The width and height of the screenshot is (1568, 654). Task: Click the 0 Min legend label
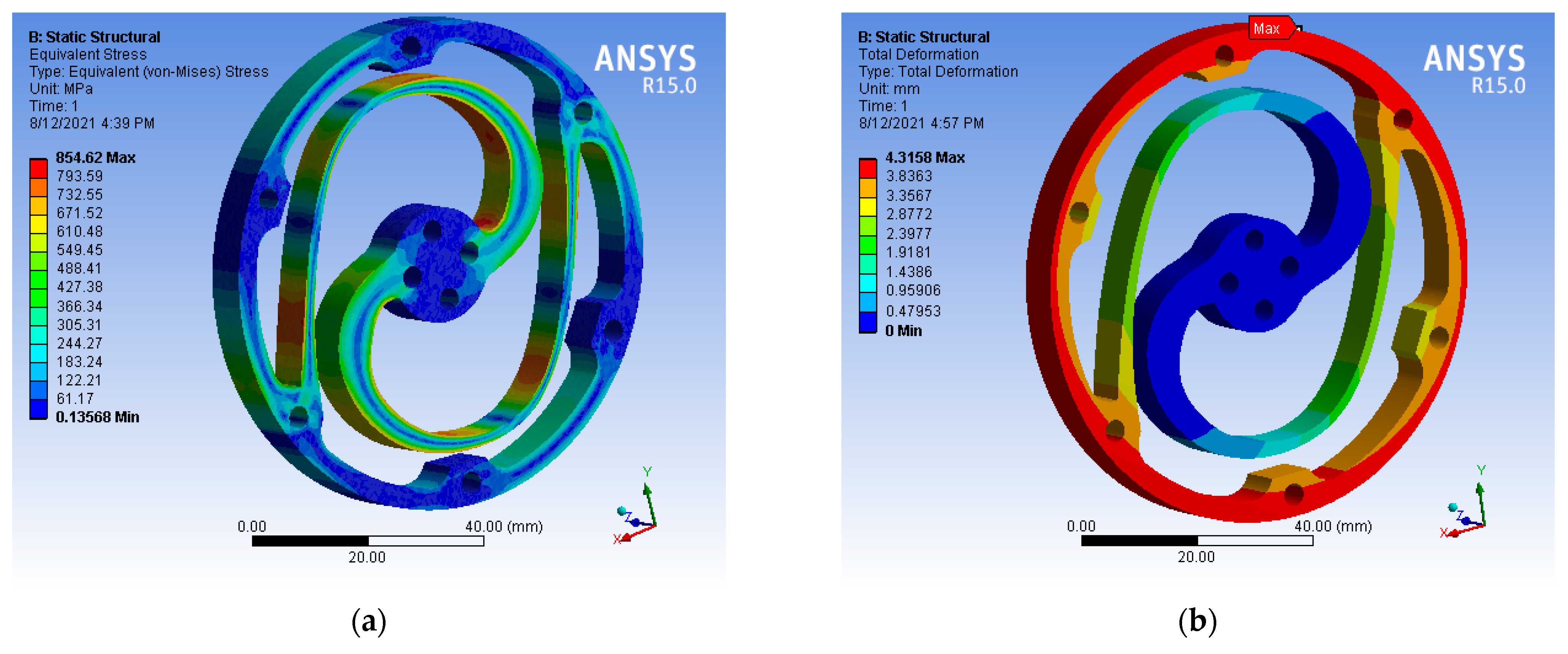pyautogui.click(x=903, y=331)
